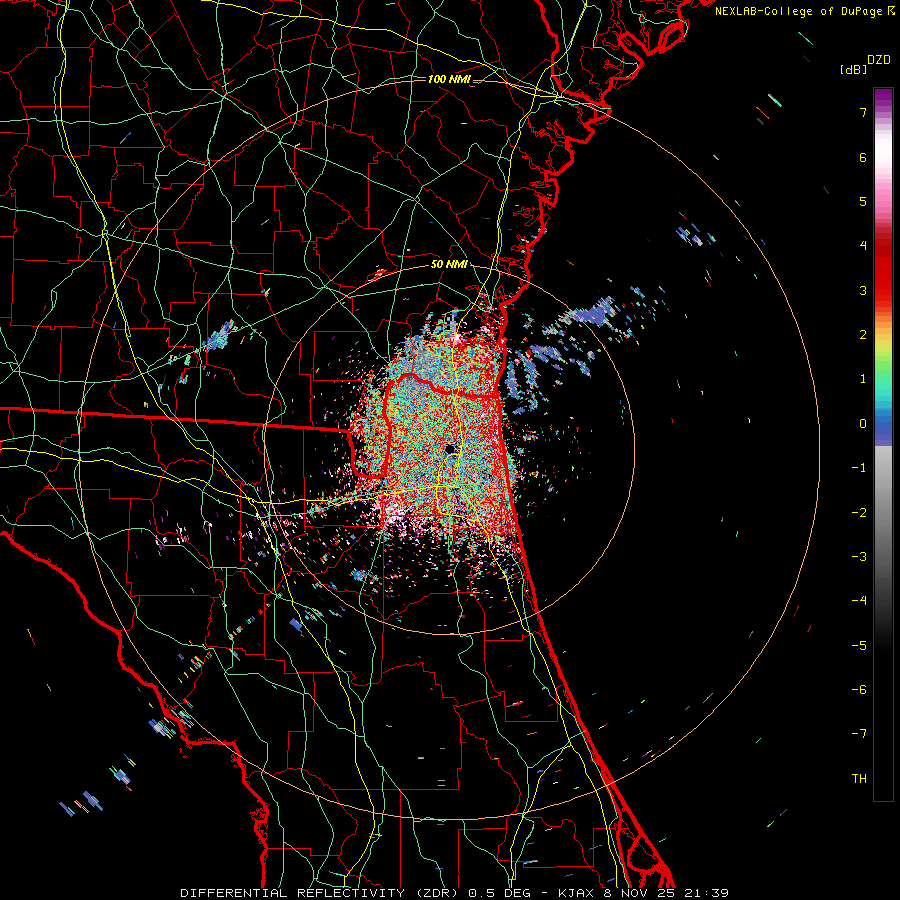
Task: Click the 100 NMI range ring label
Action: click(x=449, y=79)
